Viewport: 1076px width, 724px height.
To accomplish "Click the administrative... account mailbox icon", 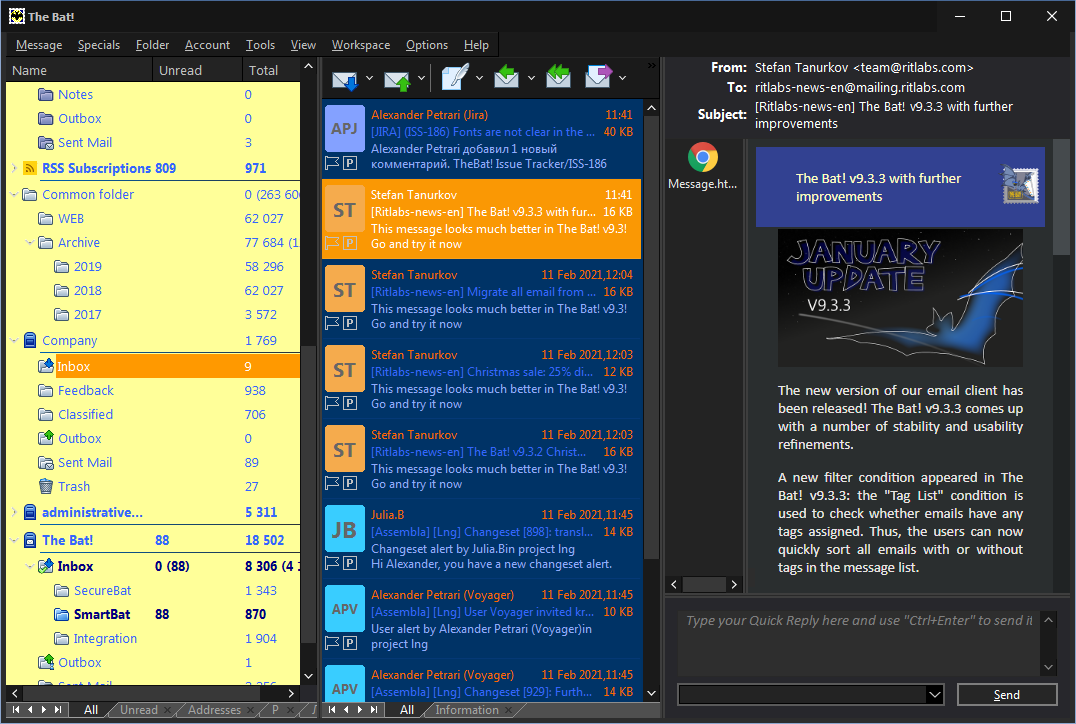I will point(30,513).
